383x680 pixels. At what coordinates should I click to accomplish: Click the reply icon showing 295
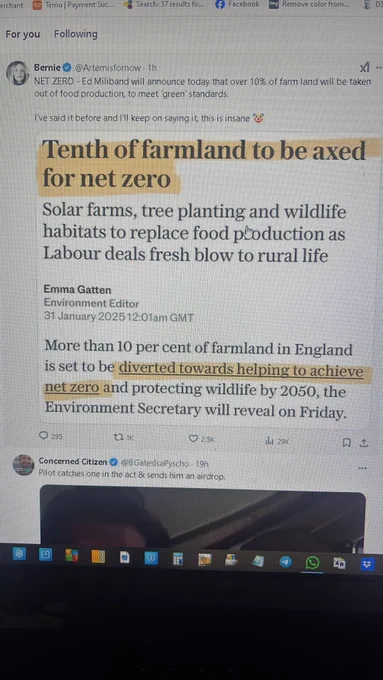(51, 436)
